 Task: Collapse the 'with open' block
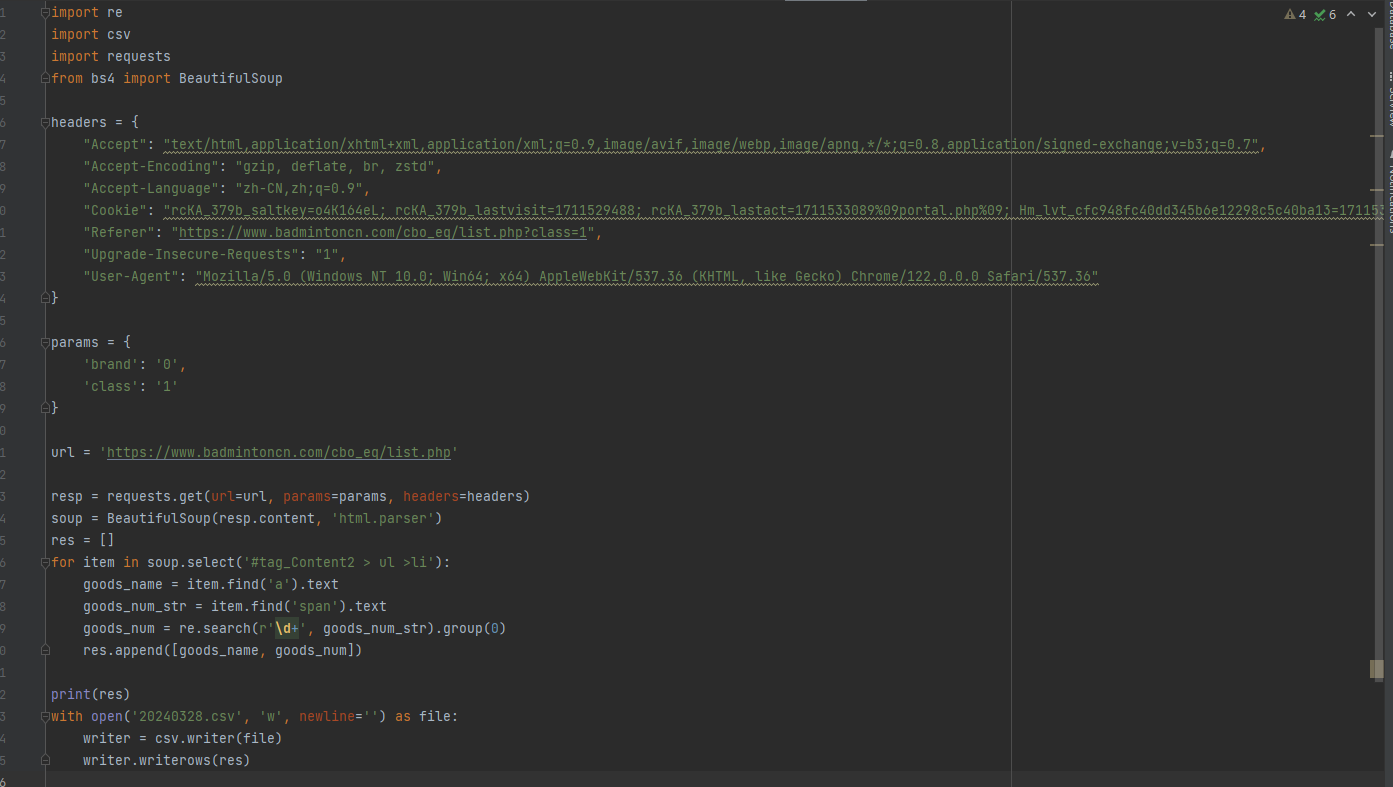coord(45,716)
